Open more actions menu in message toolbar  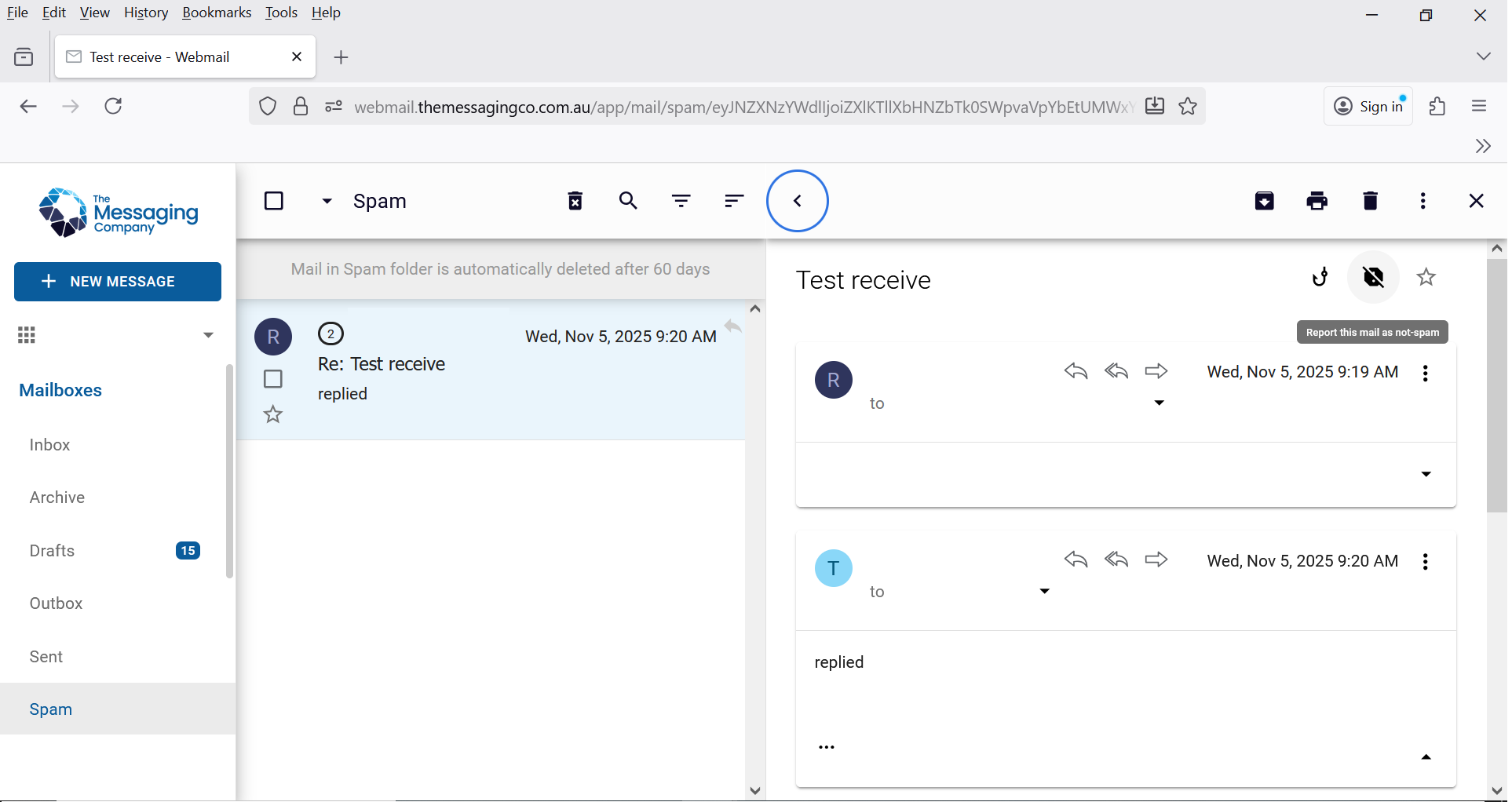pos(1423,201)
